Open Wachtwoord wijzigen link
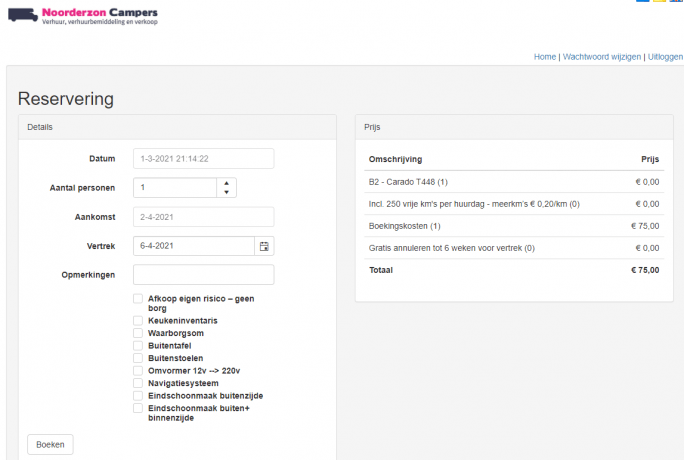This screenshot has width=684, height=460. coord(601,57)
